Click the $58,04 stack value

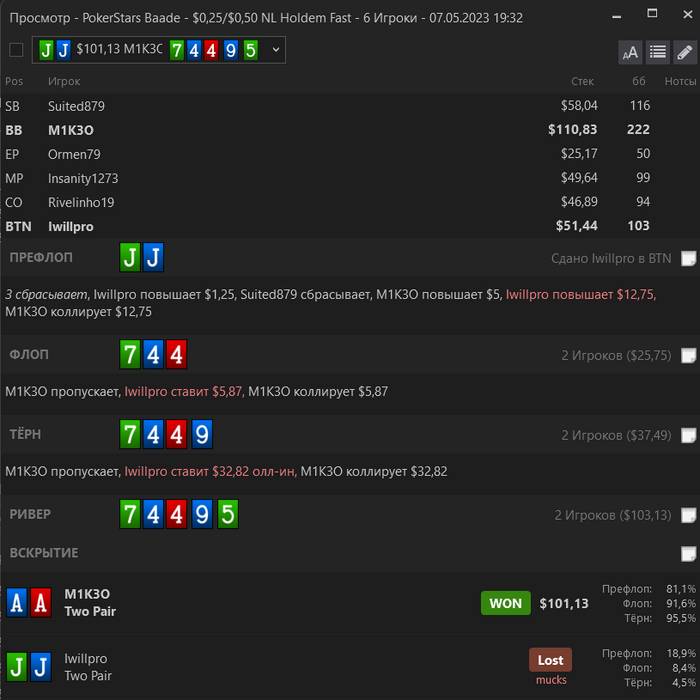(579, 106)
